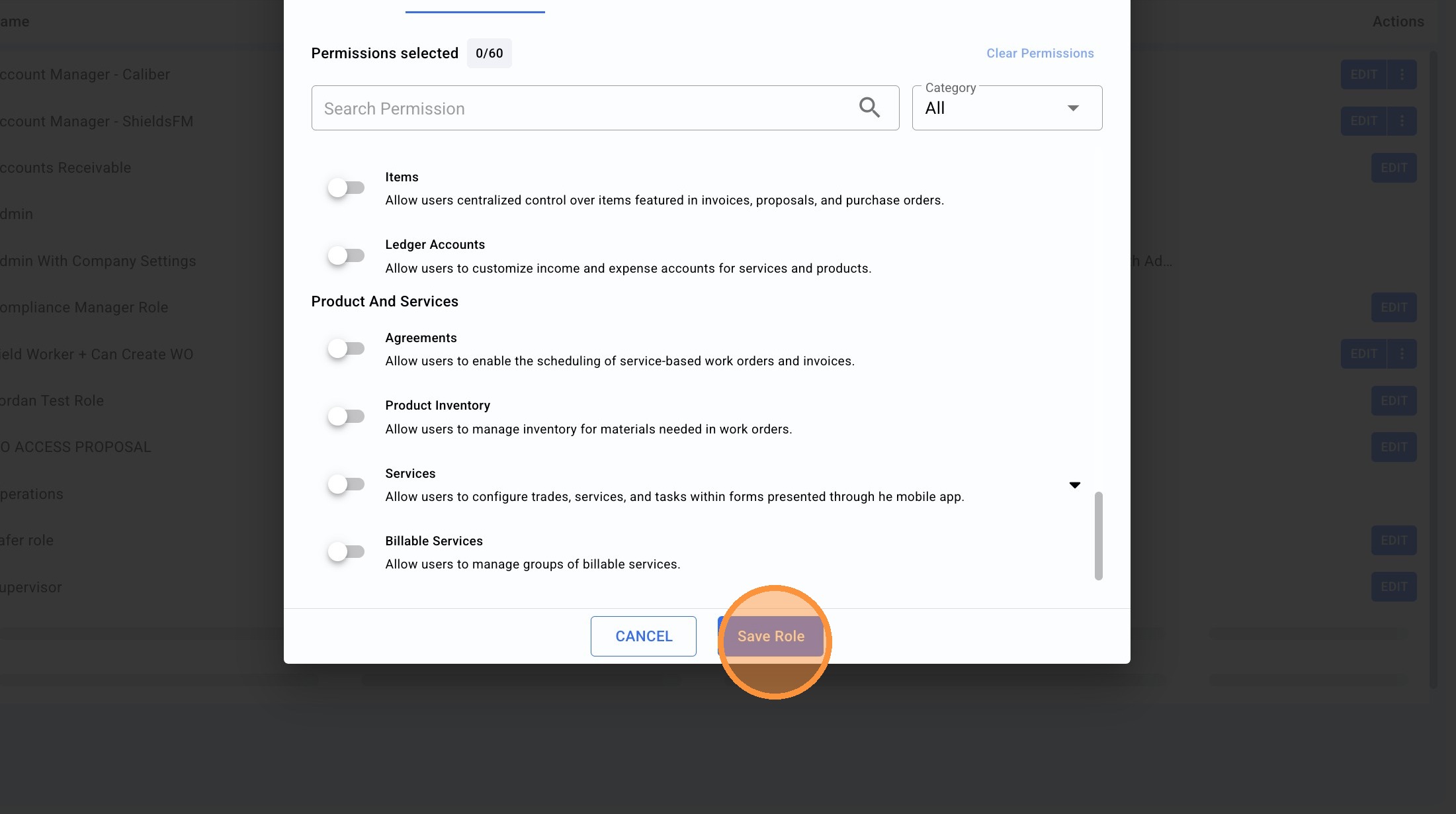
Task: Toggle the Items permission
Action: pos(346,188)
